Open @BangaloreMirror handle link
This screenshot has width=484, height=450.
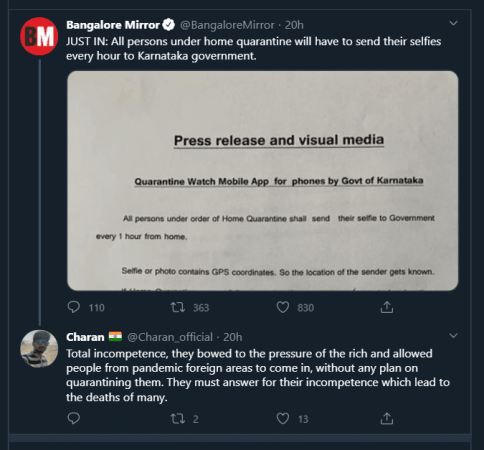pyautogui.click(x=227, y=25)
